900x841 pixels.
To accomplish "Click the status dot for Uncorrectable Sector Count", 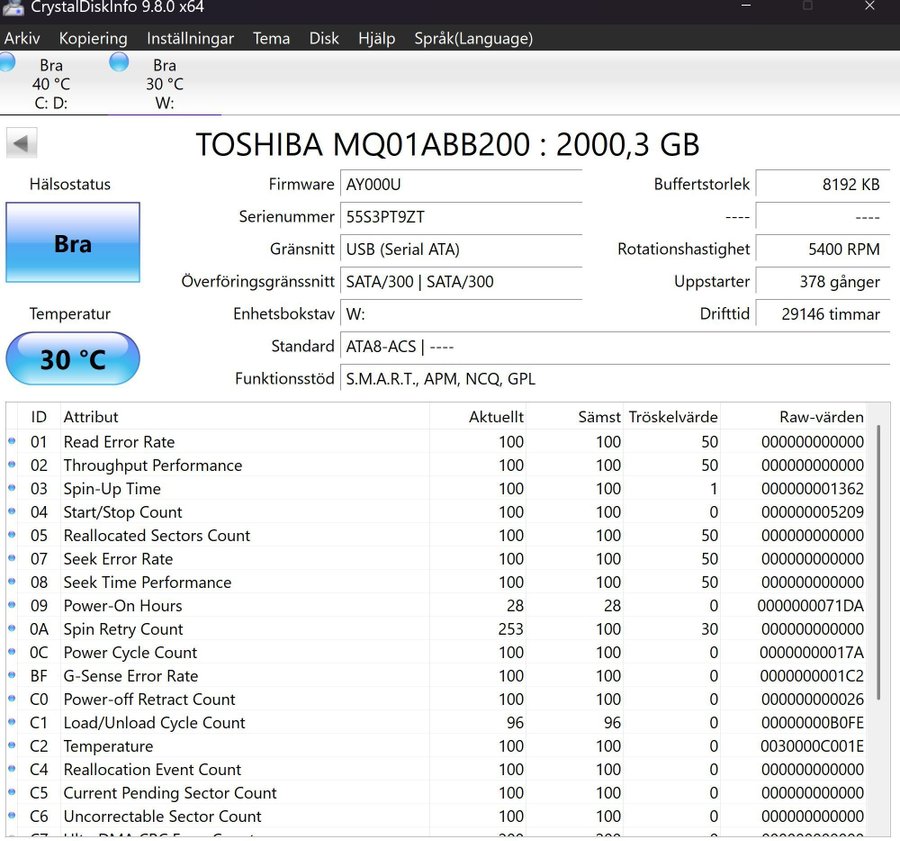I will click(x=11, y=815).
